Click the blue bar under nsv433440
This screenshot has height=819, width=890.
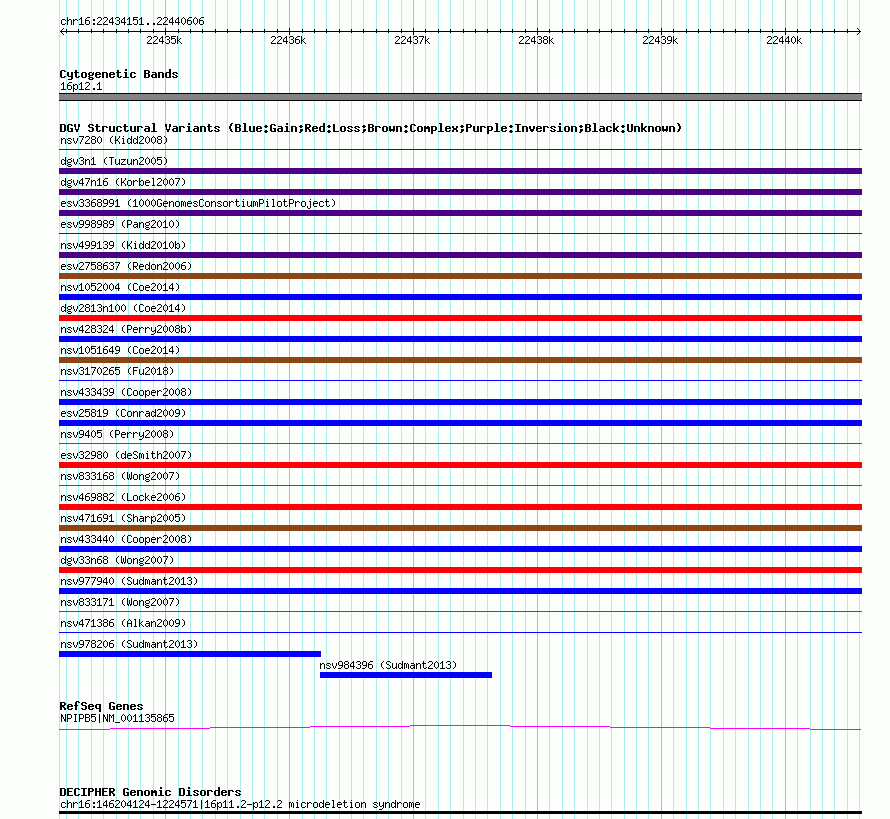[x=460, y=549]
